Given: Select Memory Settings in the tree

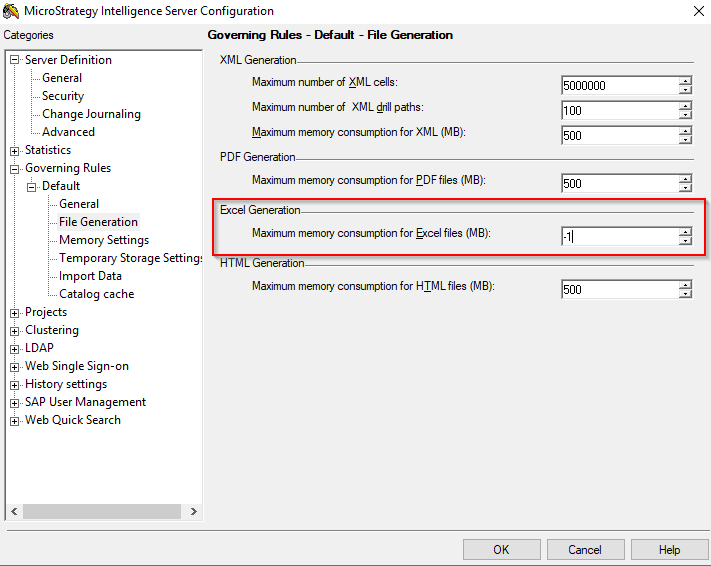Looking at the screenshot, I should (x=103, y=240).
